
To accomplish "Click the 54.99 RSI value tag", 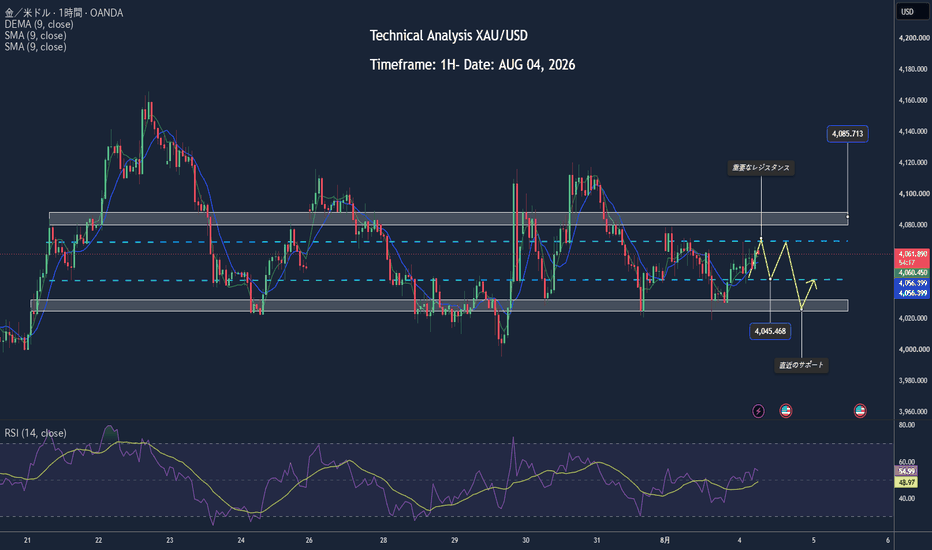I will pyautogui.click(x=906, y=471).
